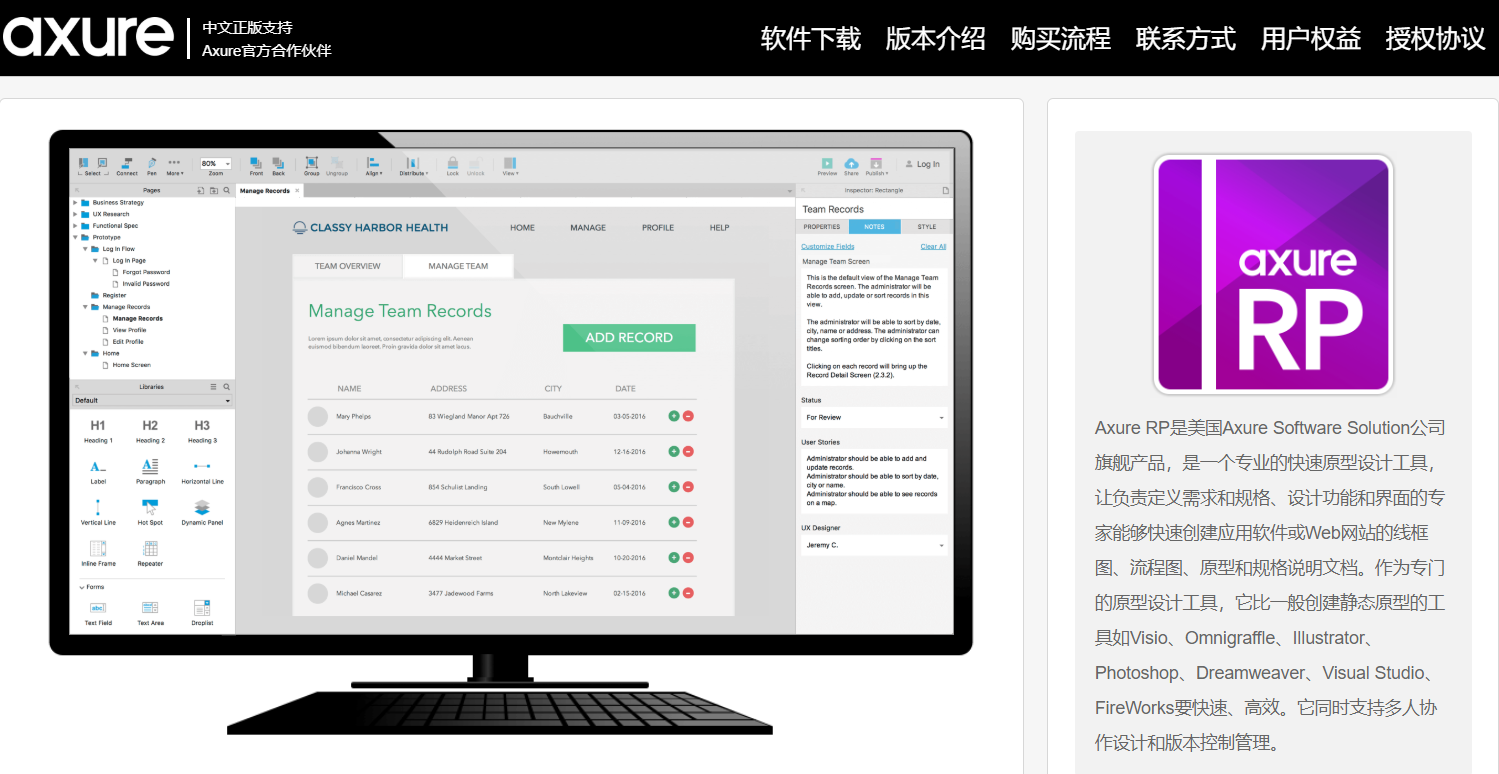Expand the UX Research folder

point(75,214)
